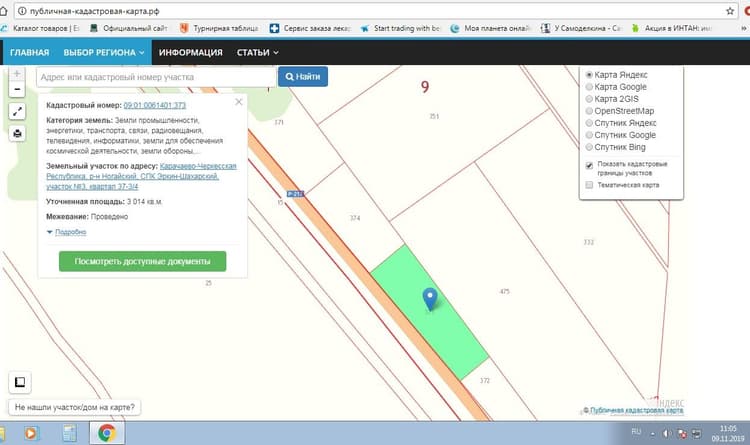Click 'Посмотреть доступные документы' green button
Viewport: 750px width, 445px height.
[x=143, y=261]
